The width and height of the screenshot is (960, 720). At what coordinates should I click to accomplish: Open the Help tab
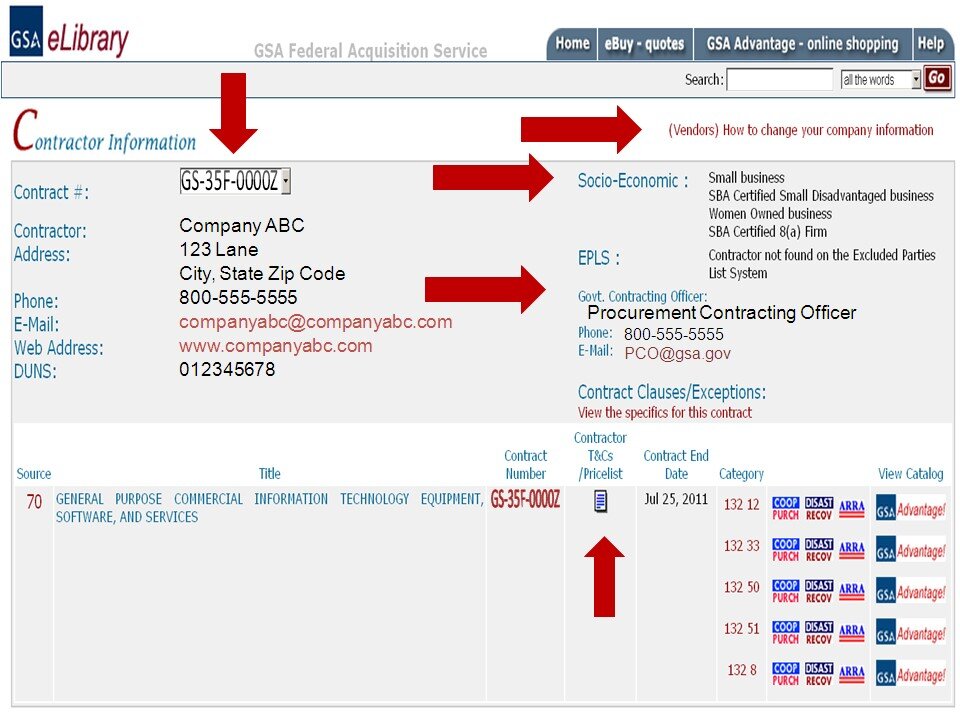tap(931, 44)
